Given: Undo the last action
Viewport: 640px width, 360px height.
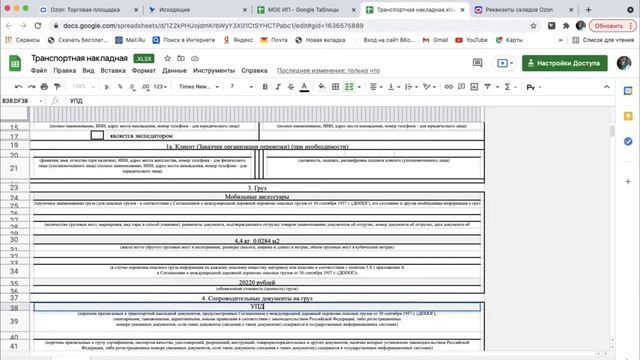Looking at the screenshot, I should pyautogui.click(x=18, y=87).
